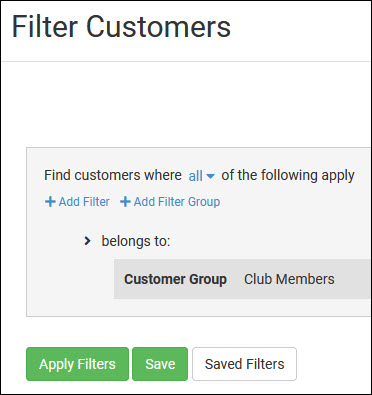Click the blank area below the page heading
372x395 pixels.
click(x=187, y=103)
